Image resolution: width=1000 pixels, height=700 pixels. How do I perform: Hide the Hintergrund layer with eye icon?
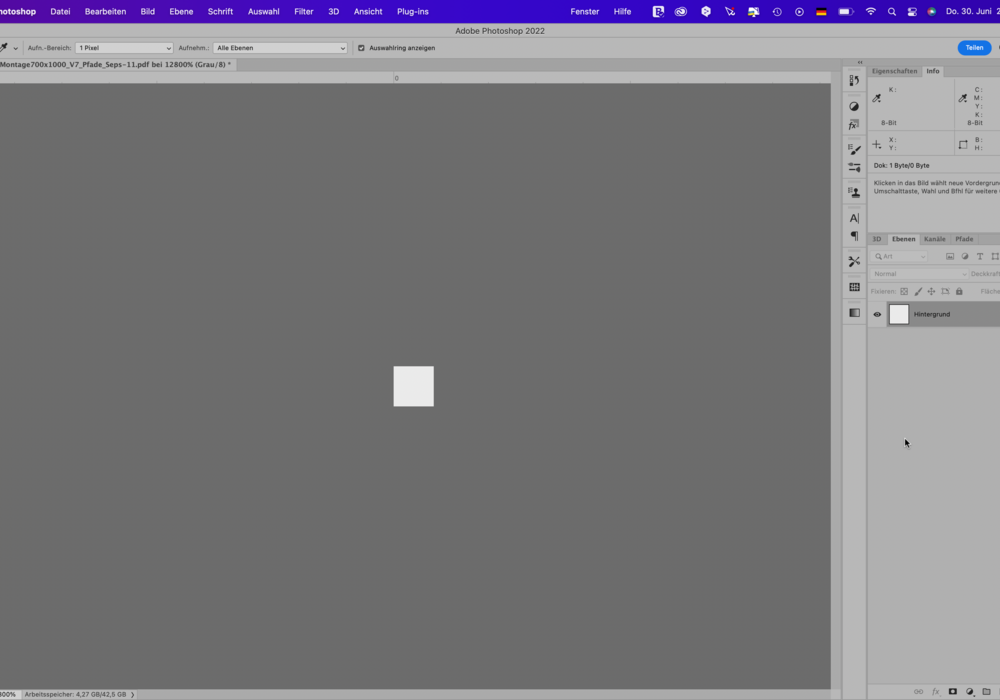pyautogui.click(x=877, y=314)
